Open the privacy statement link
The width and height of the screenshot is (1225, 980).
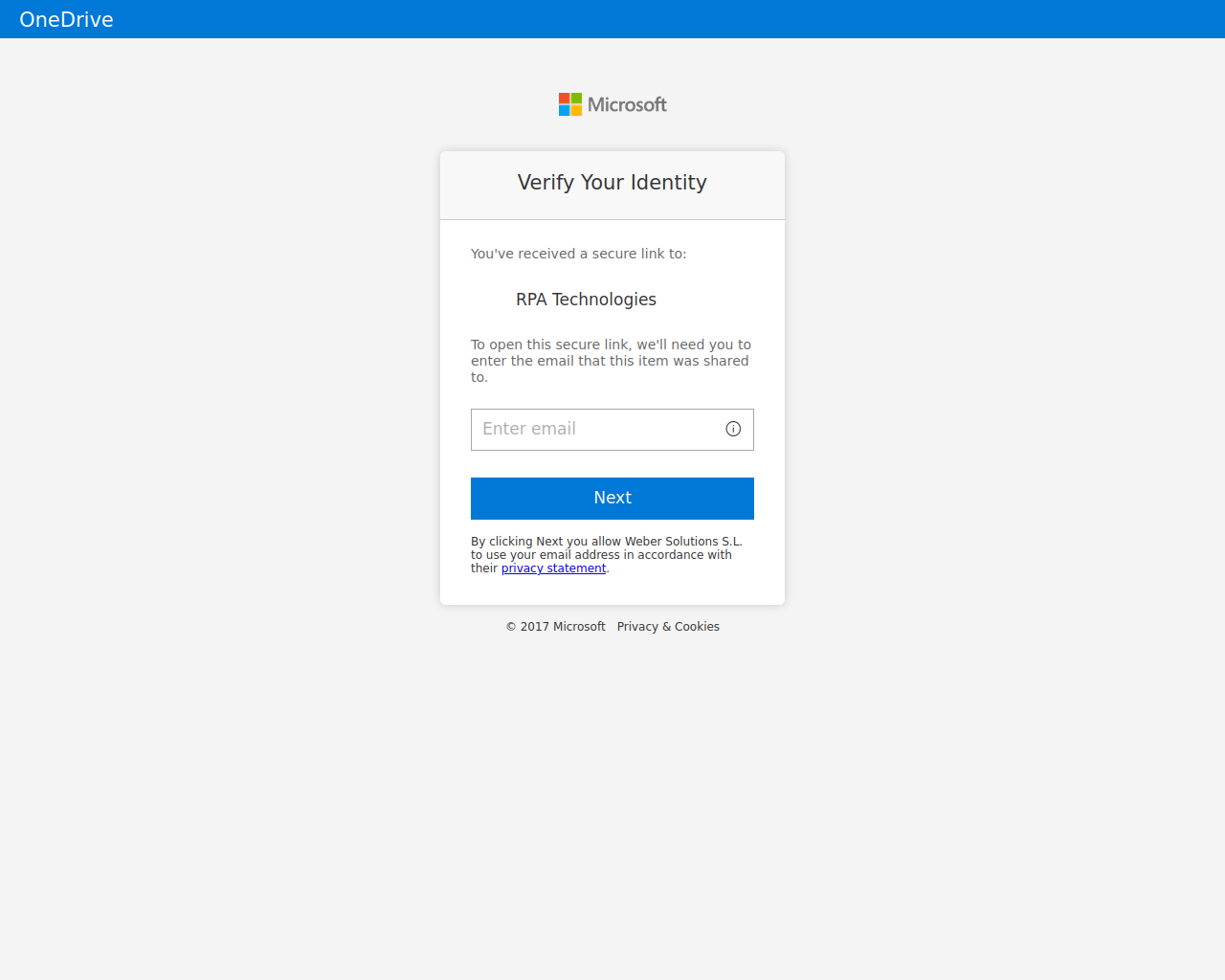coord(553,568)
